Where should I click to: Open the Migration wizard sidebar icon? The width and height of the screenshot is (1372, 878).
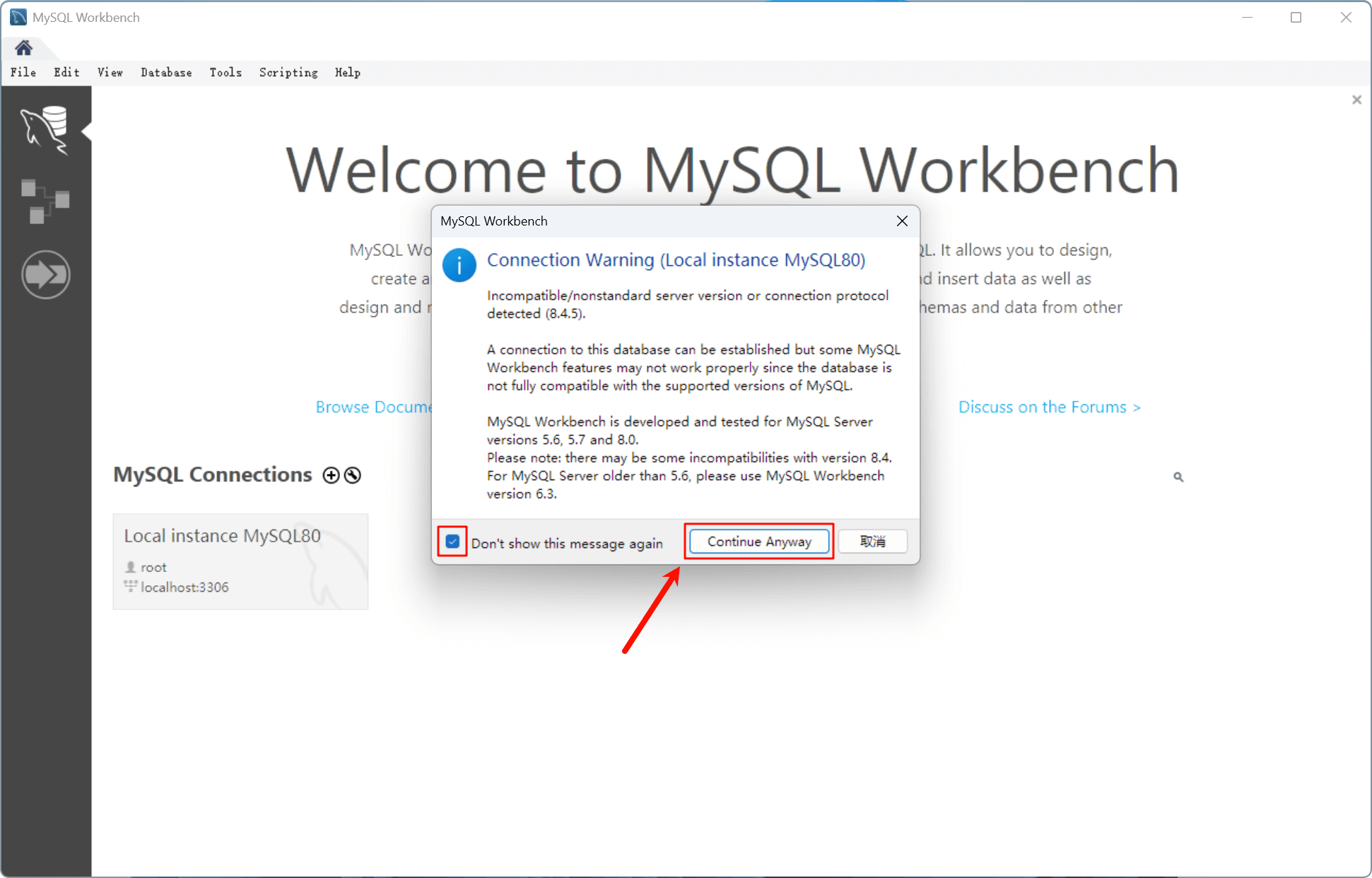[x=45, y=274]
